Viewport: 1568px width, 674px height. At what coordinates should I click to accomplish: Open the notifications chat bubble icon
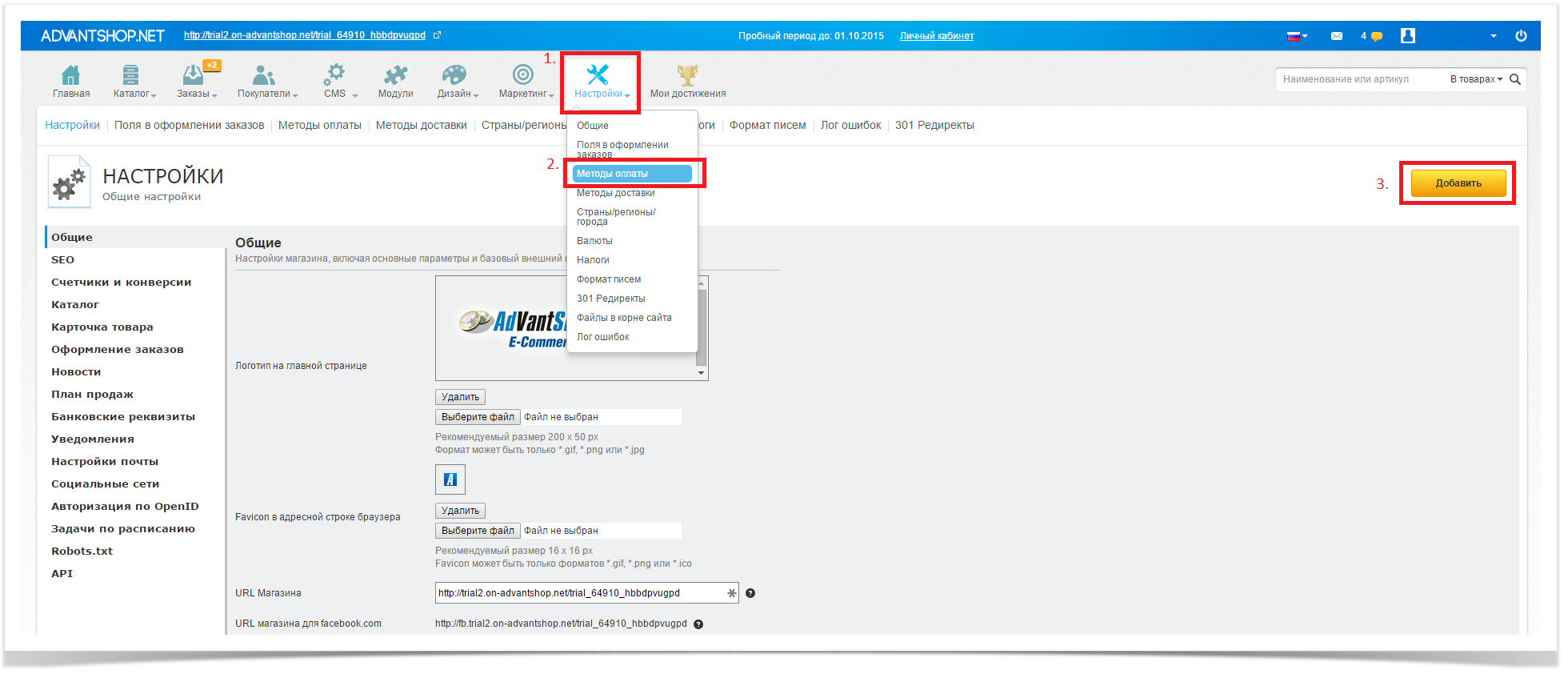point(1376,37)
